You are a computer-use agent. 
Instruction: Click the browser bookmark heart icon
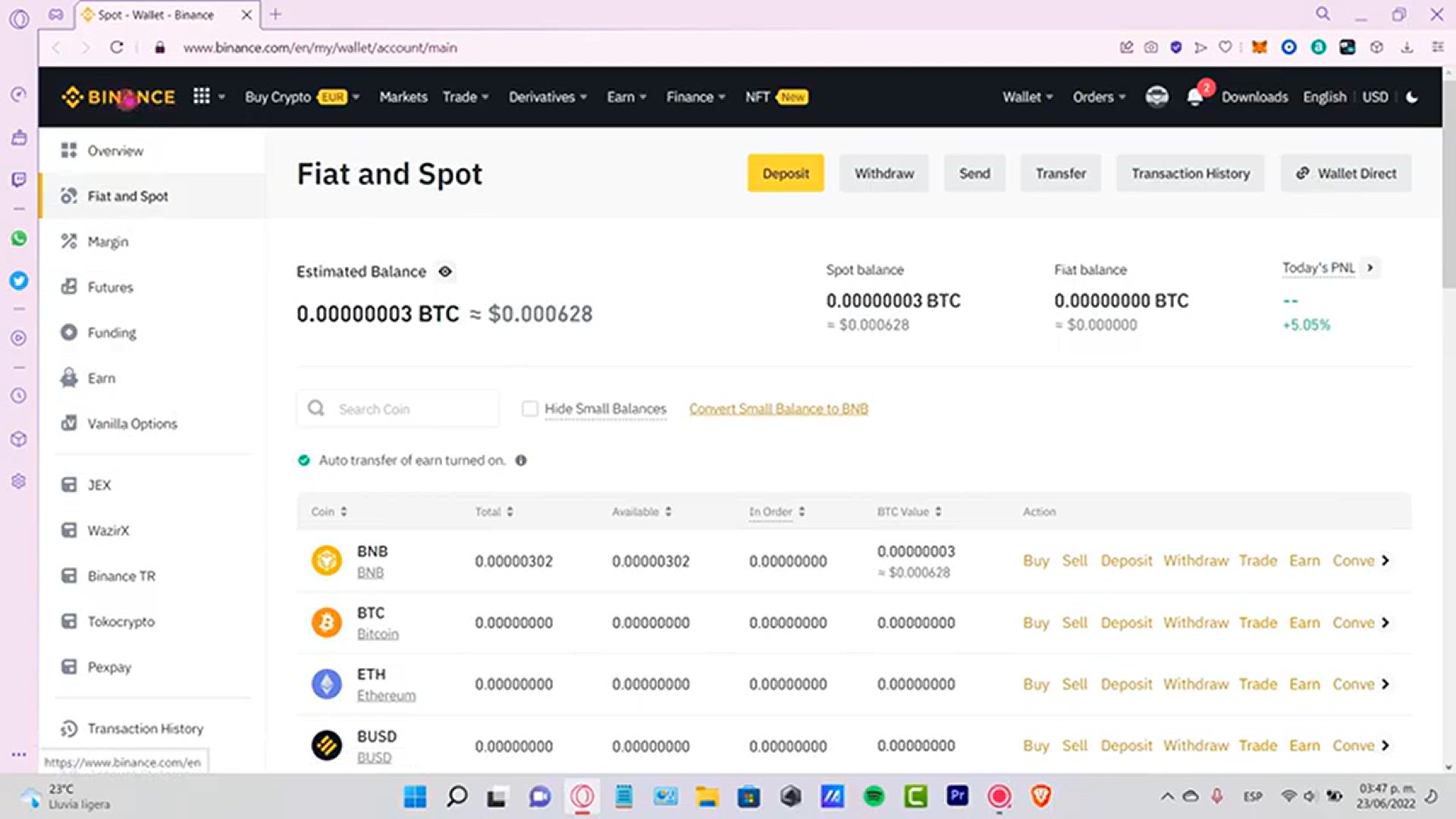click(x=1225, y=47)
